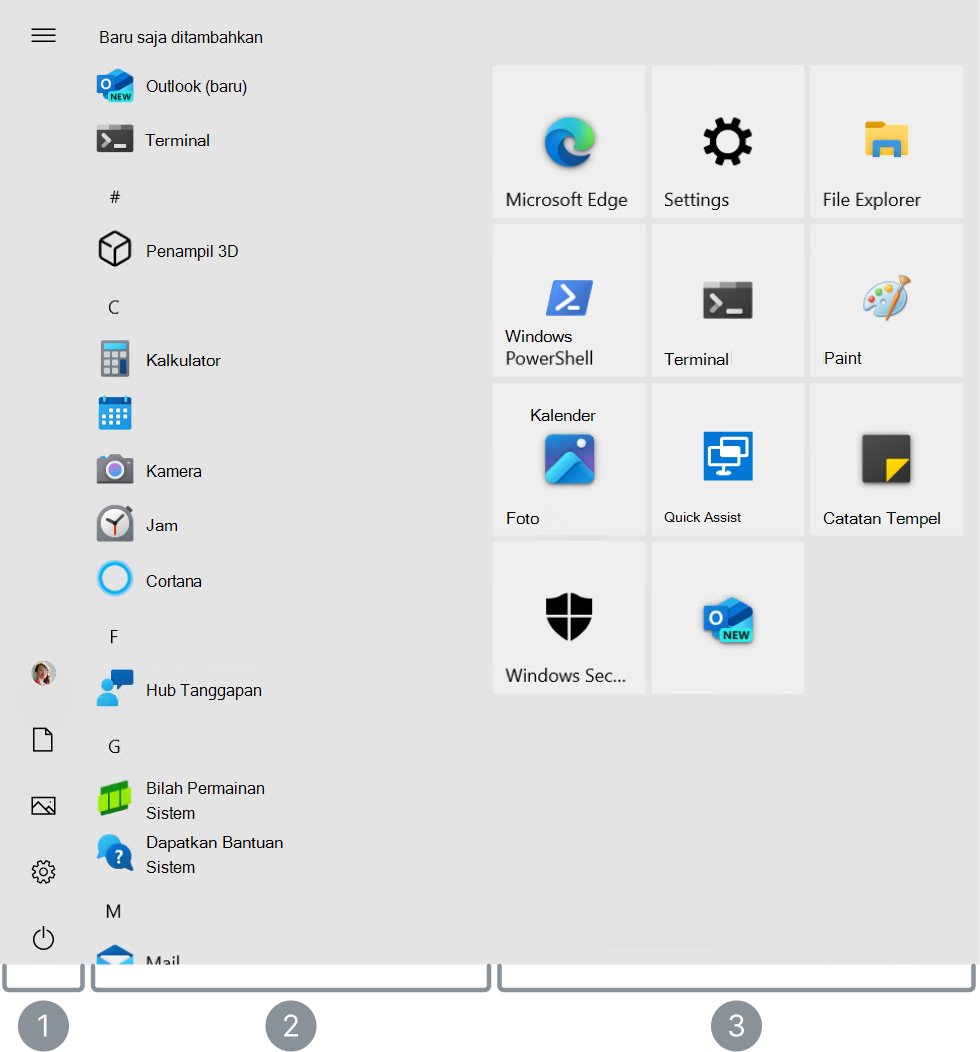Open the Outlook NEW tile

click(728, 618)
